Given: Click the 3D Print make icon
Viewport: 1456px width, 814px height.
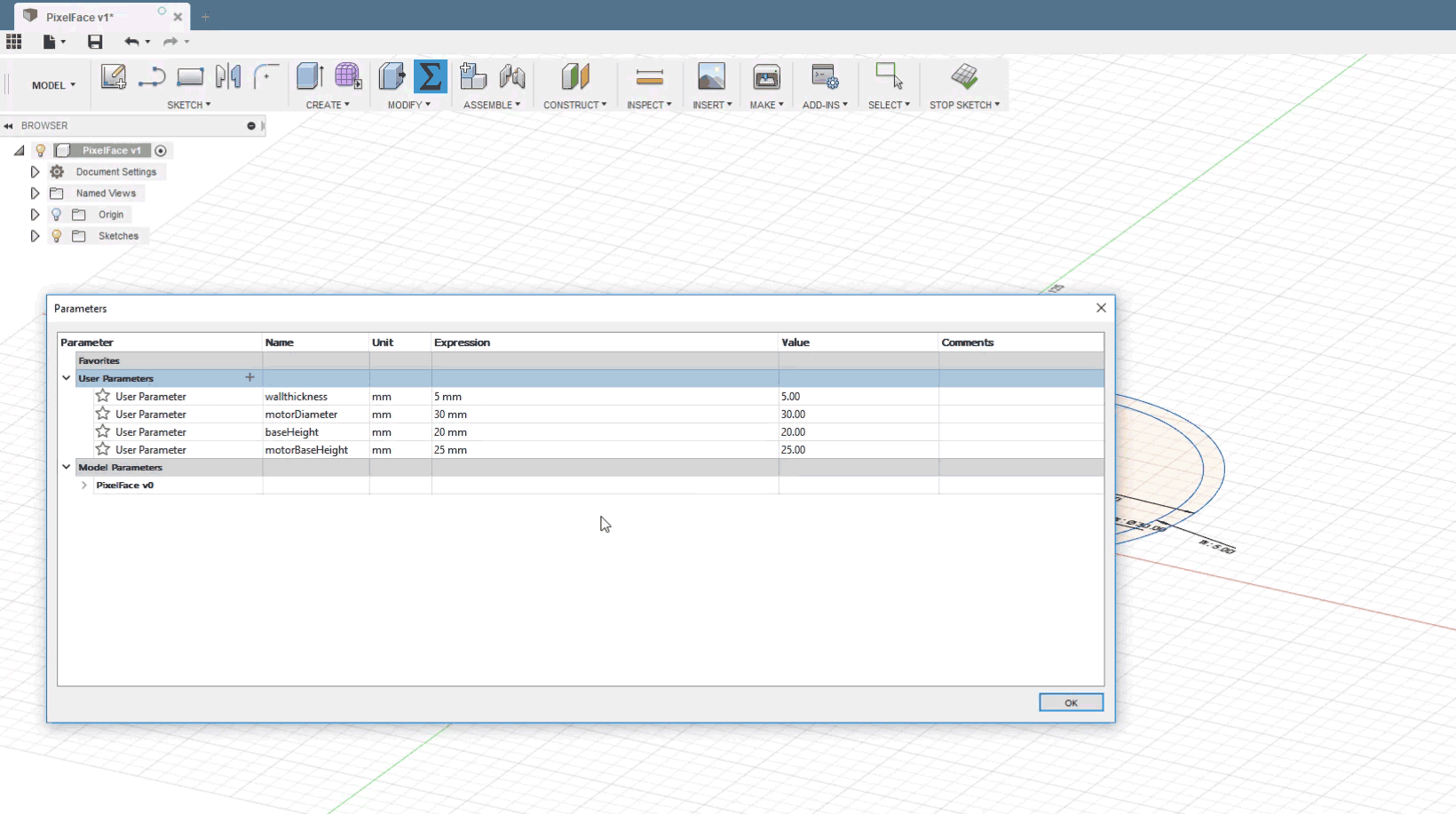Looking at the screenshot, I should 766,77.
